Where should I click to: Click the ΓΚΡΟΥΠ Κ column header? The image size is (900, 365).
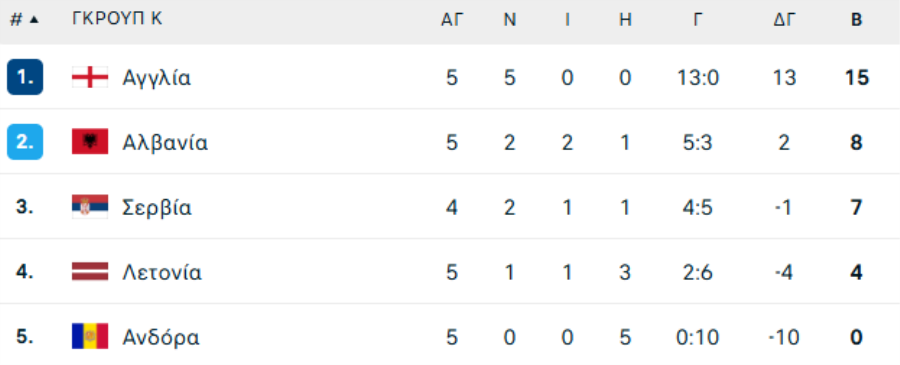(x=117, y=19)
